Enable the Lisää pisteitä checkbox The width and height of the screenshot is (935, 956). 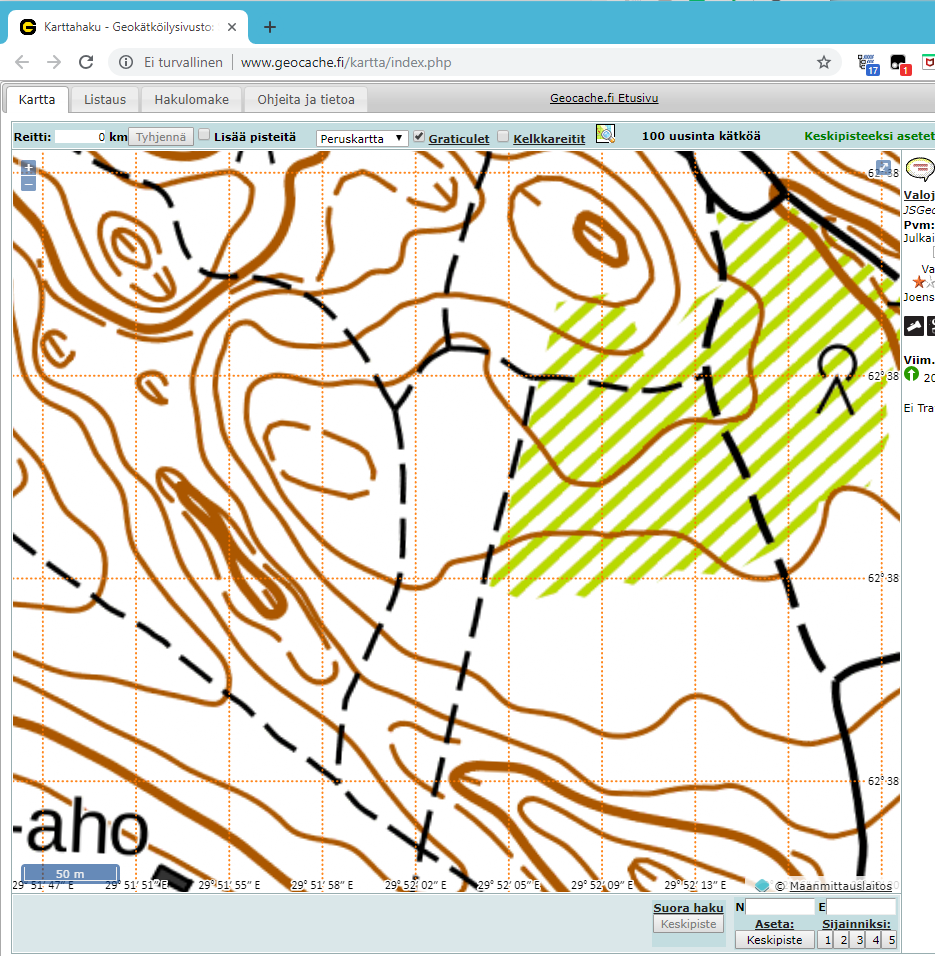point(204,136)
